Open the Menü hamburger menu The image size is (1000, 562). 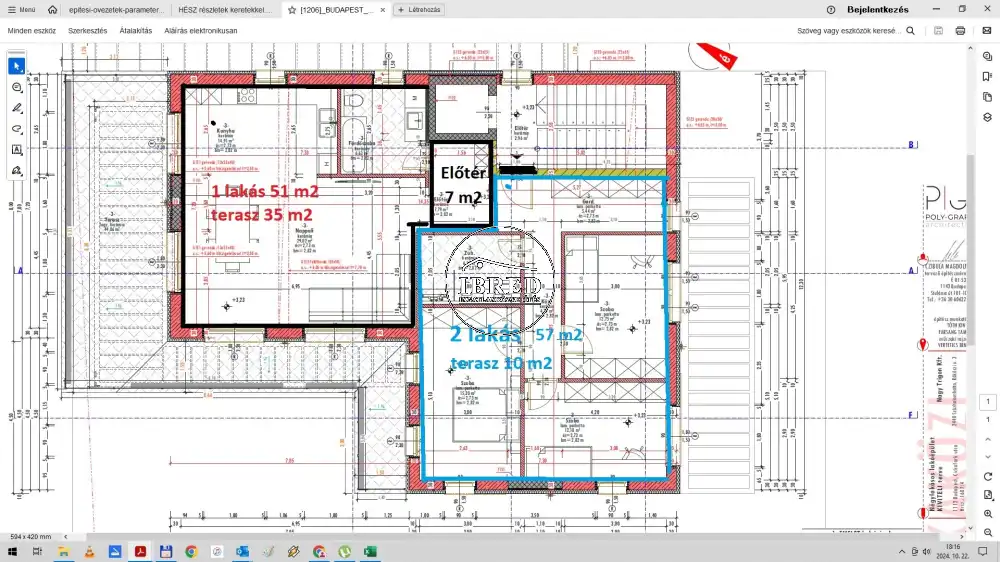[x=22, y=10]
